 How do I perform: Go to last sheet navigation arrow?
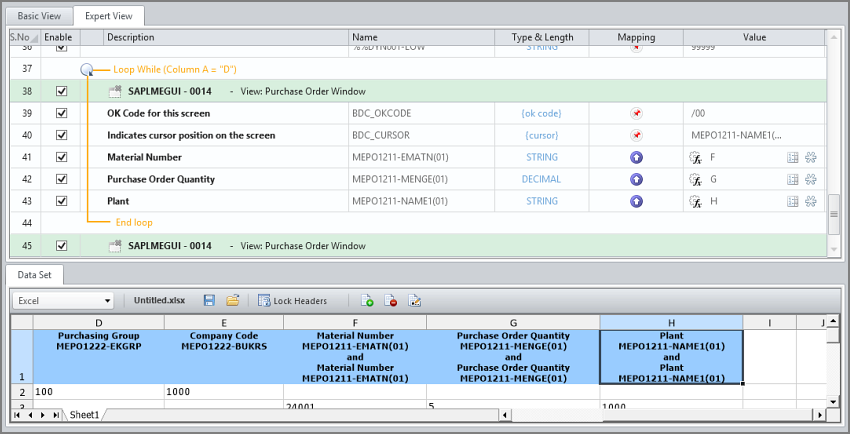pos(56,415)
